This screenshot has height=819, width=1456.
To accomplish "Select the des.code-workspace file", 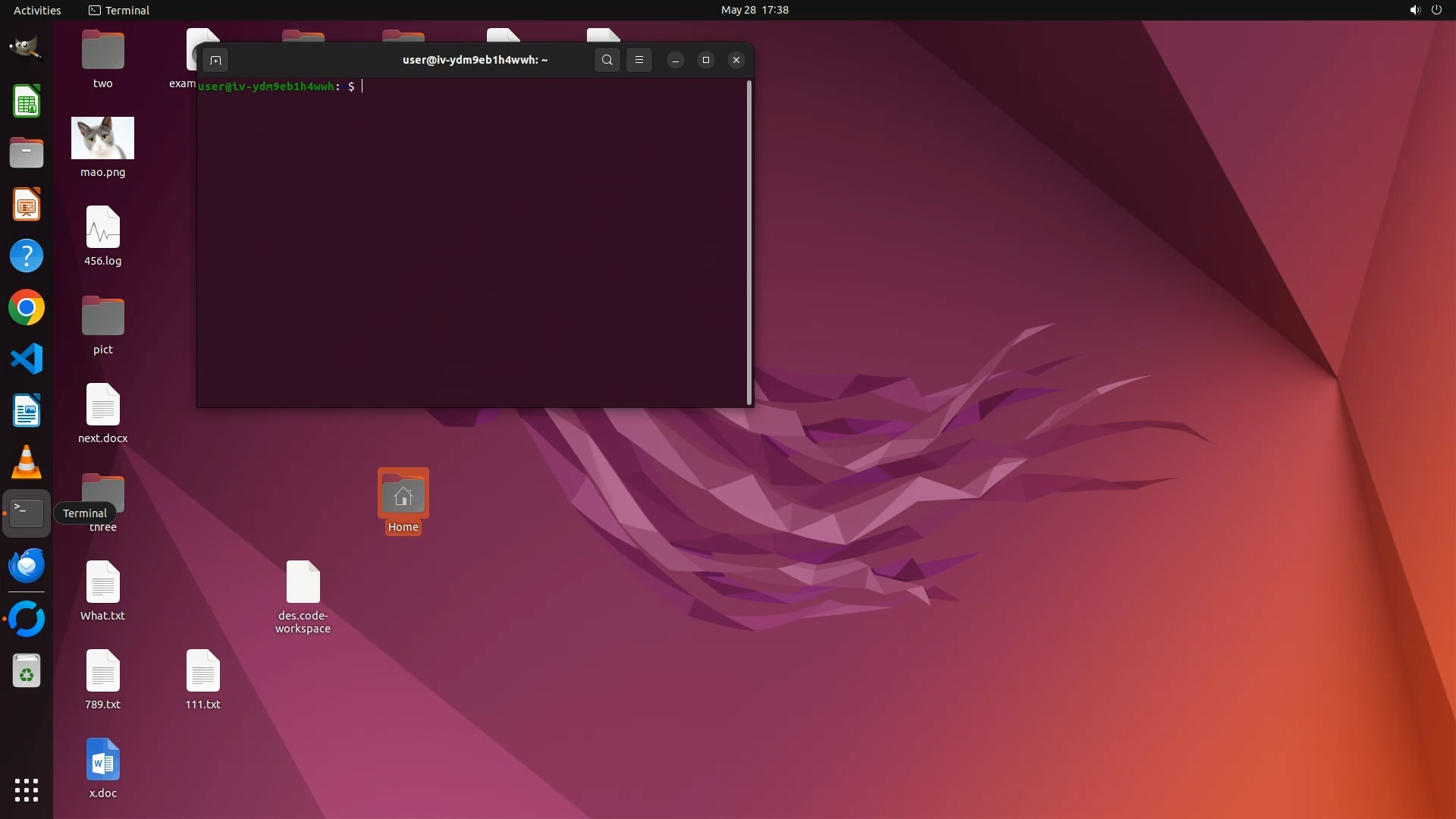I will (x=303, y=582).
